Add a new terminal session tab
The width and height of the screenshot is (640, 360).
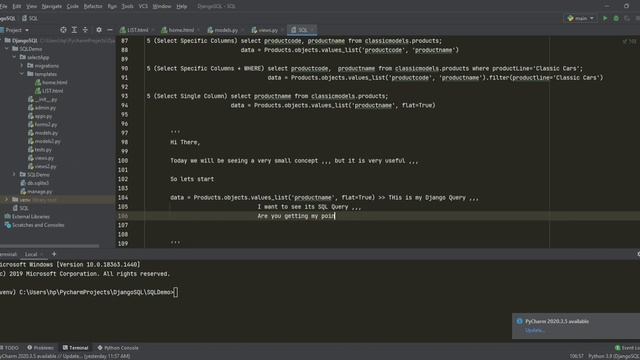coord(54,254)
